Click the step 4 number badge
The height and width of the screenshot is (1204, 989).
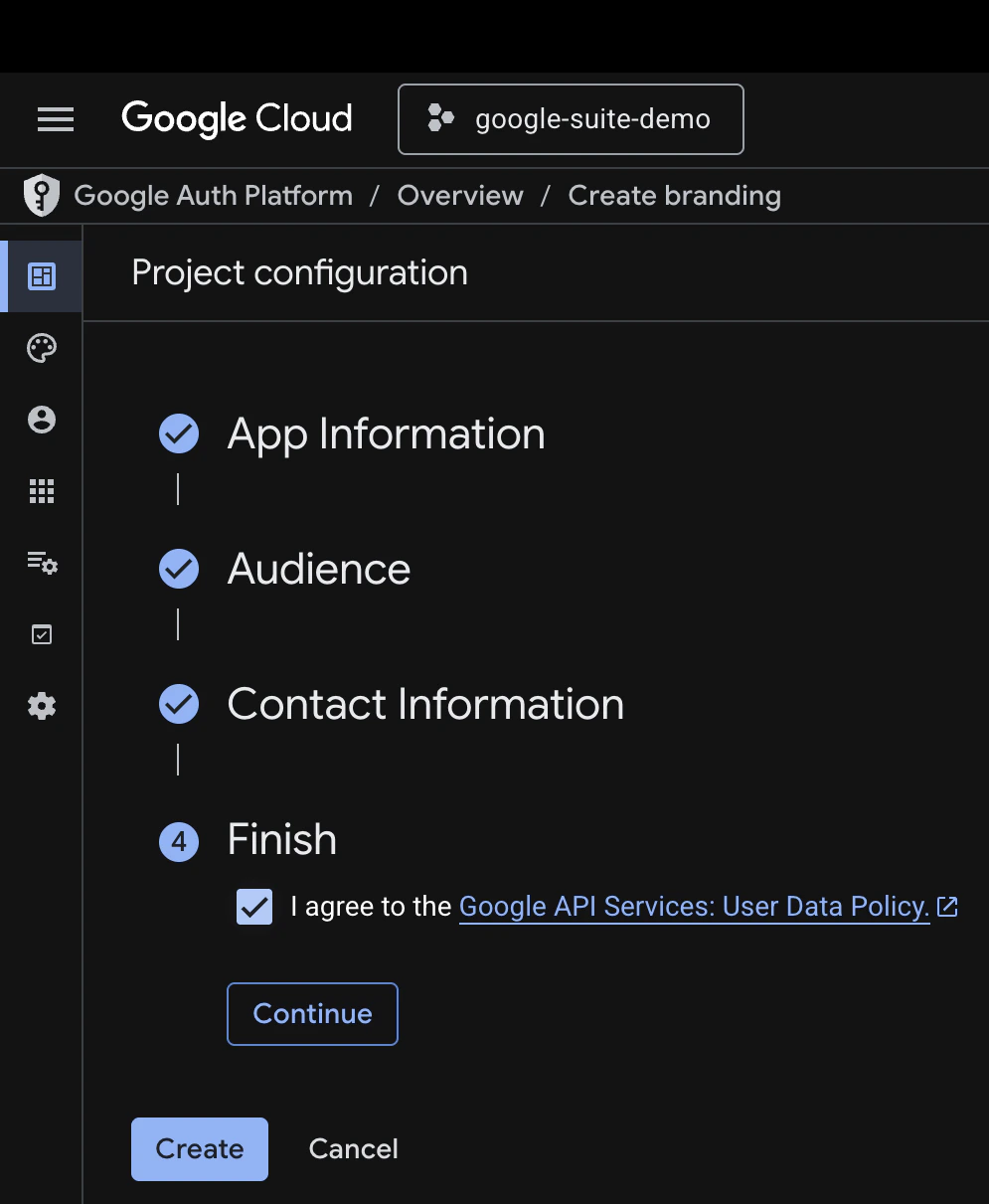179,842
